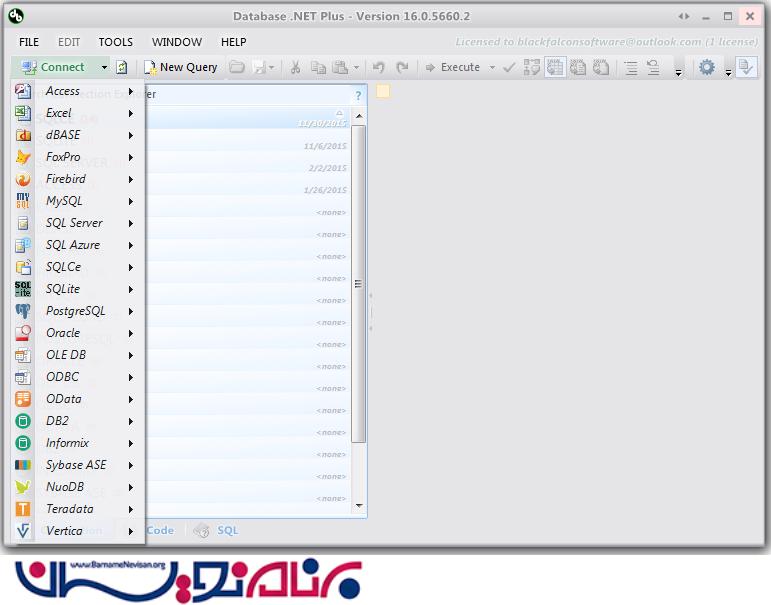Click the Firebird icon
Image resolution: width=771 pixels, height=605 pixels.
(x=23, y=179)
